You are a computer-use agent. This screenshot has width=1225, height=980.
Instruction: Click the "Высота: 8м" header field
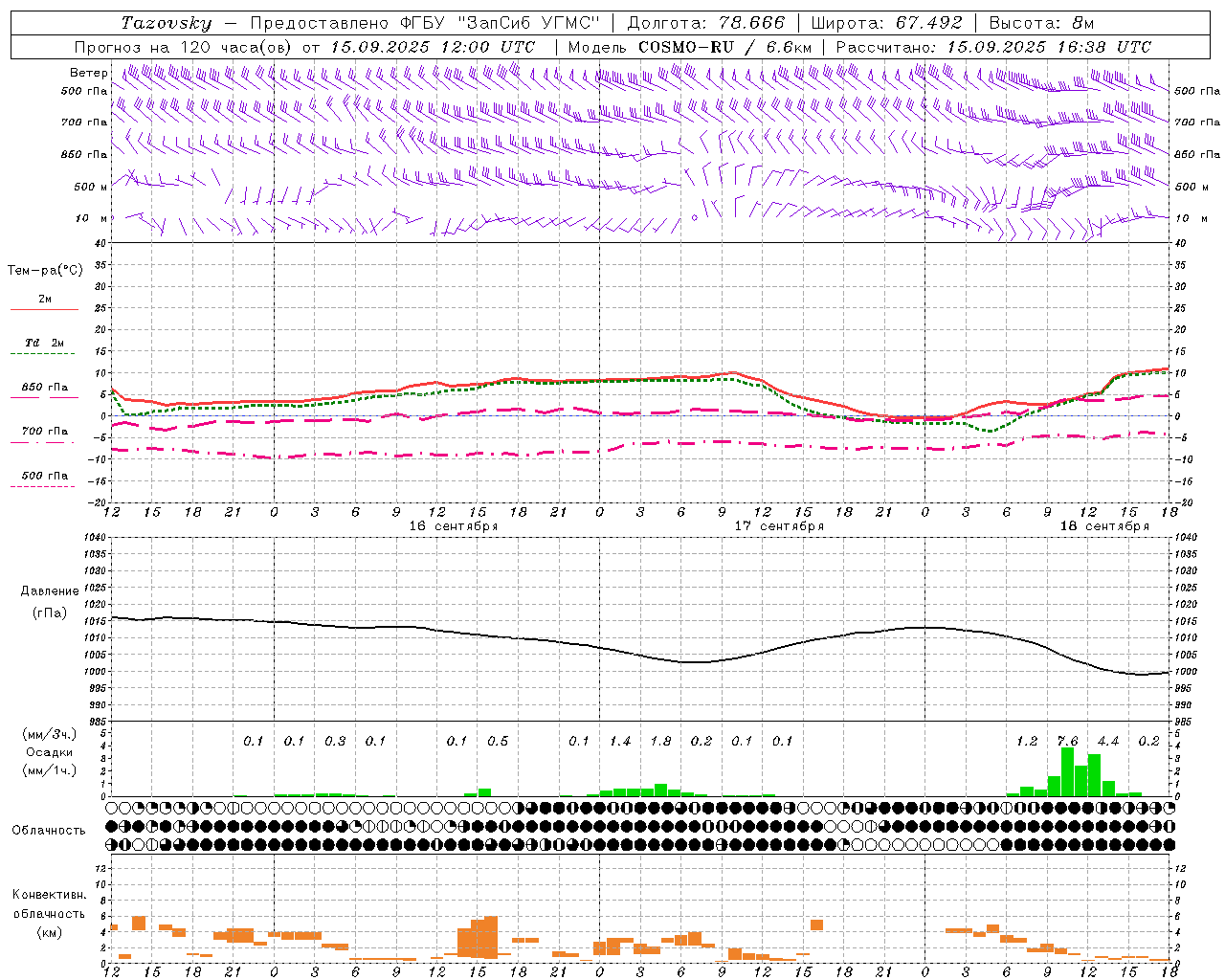click(x=1040, y=23)
